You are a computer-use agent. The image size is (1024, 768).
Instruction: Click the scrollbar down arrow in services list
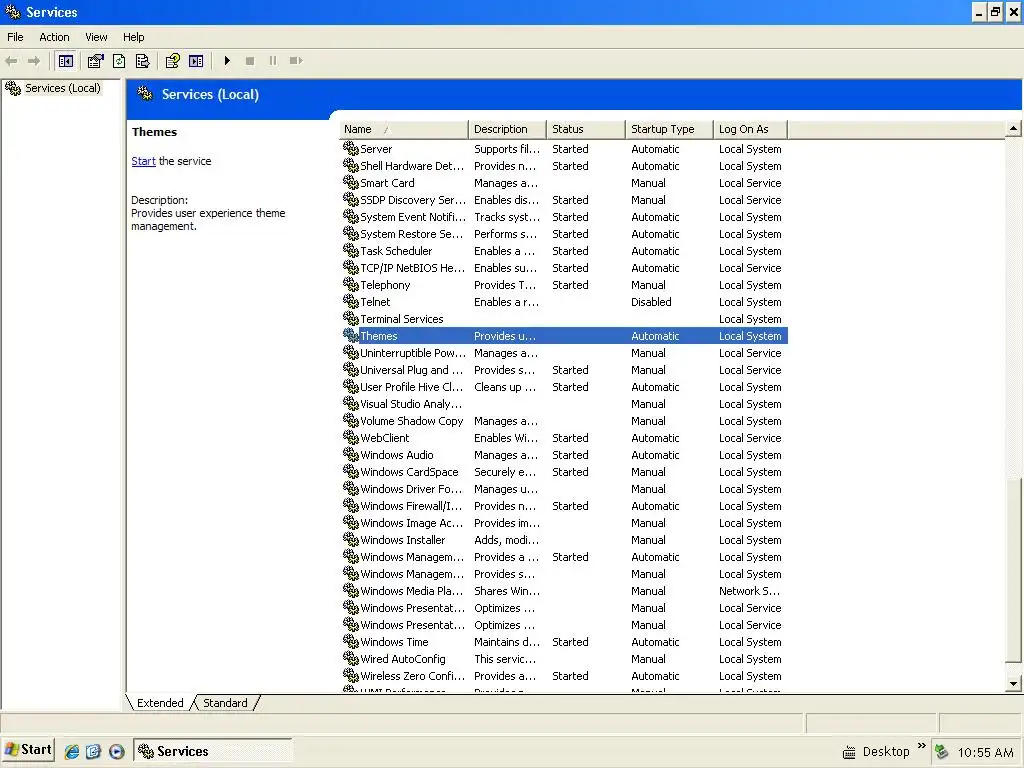(1013, 684)
